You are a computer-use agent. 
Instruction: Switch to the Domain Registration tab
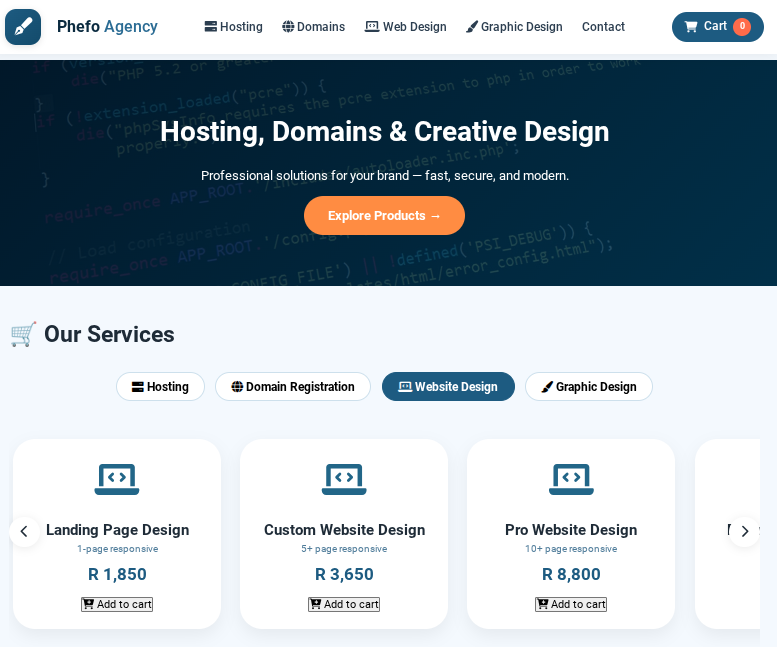click(x=292, y=386)
